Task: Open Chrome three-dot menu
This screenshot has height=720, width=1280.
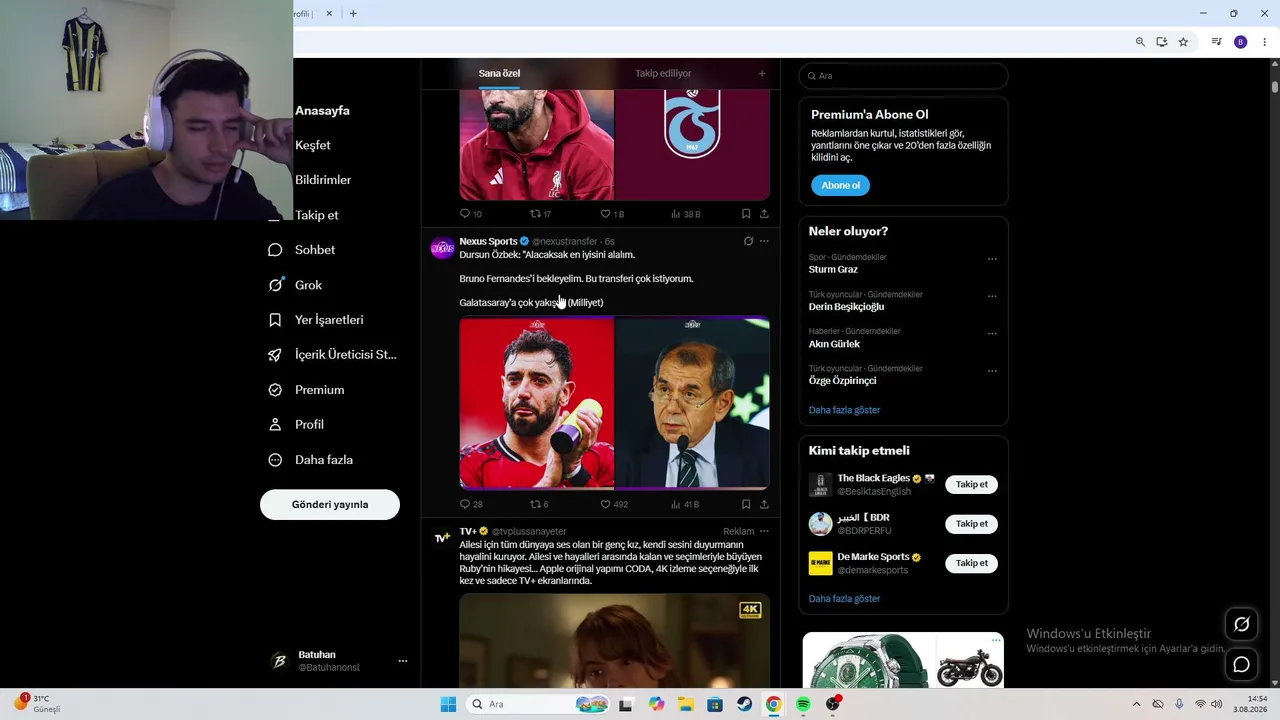Action: click(1265, 42)
